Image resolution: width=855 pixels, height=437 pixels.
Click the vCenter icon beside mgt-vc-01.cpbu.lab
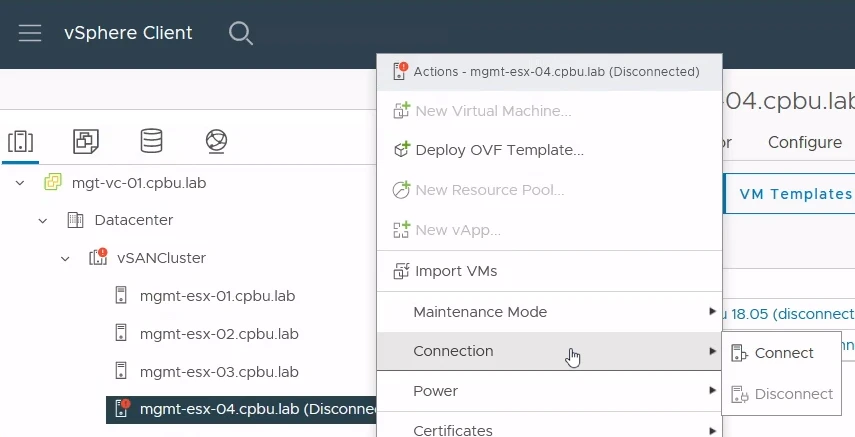(x=53, y=183)
